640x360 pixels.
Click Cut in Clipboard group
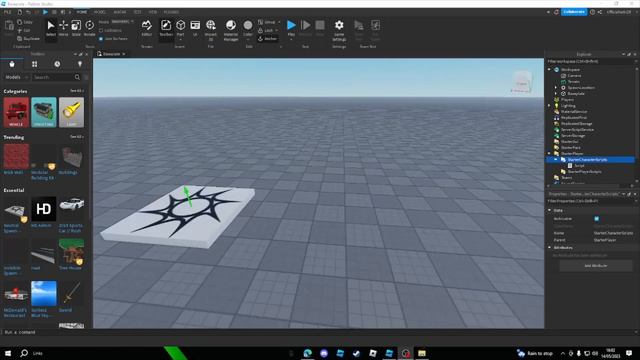point(24,30)
